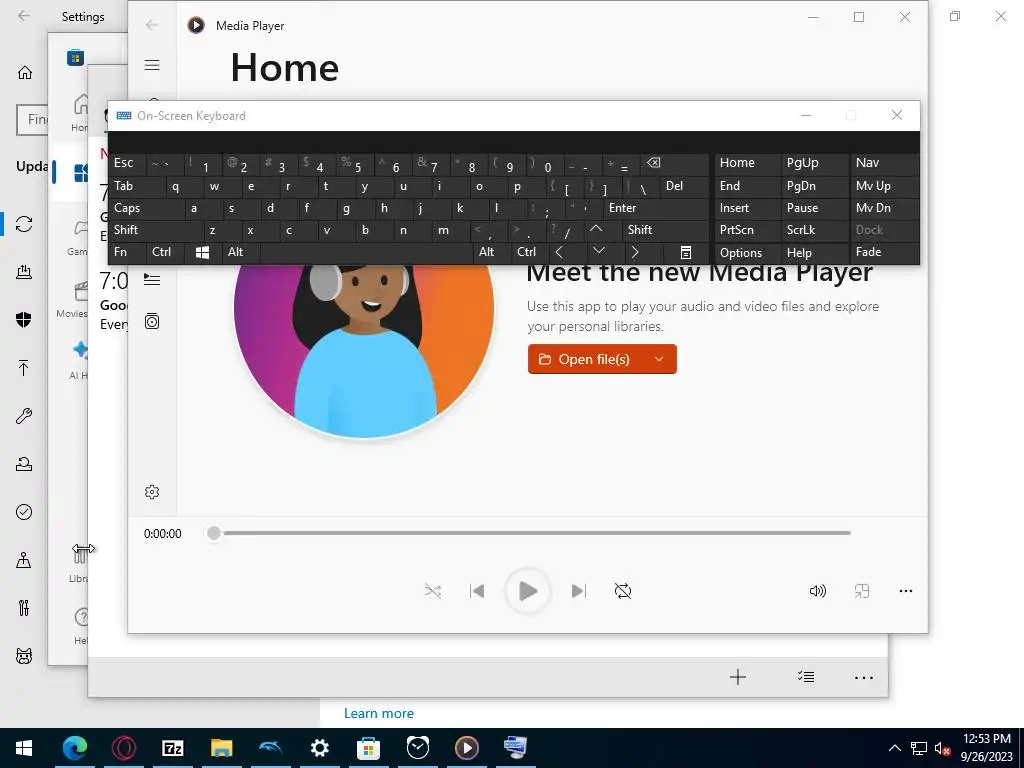Toggle left Shift key on On-Screen Keyboard
Viewport: 1024px width, 768px height.
(155, 230)
